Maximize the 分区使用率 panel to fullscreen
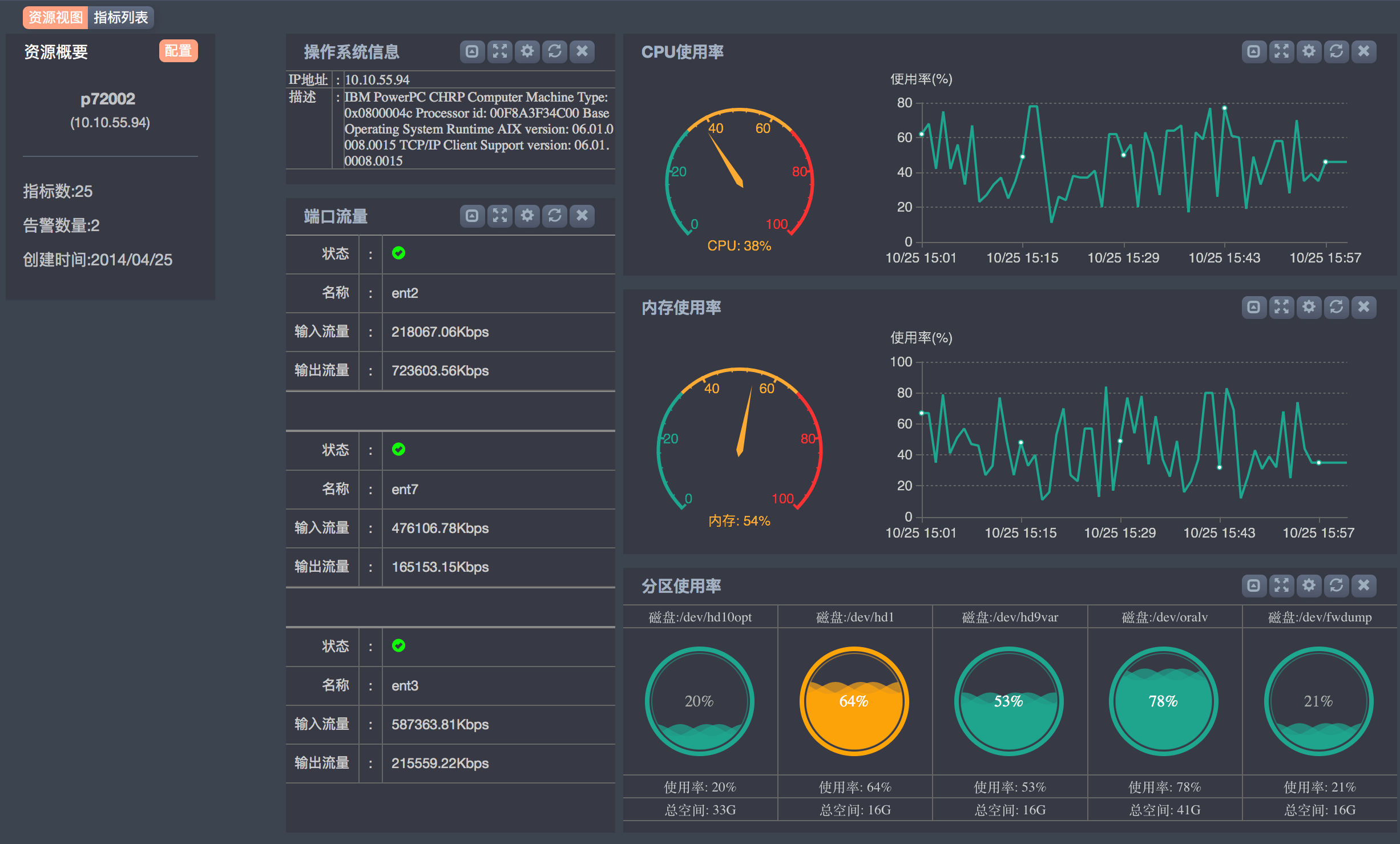The image size is (1400, 844). coord(1281,585)
